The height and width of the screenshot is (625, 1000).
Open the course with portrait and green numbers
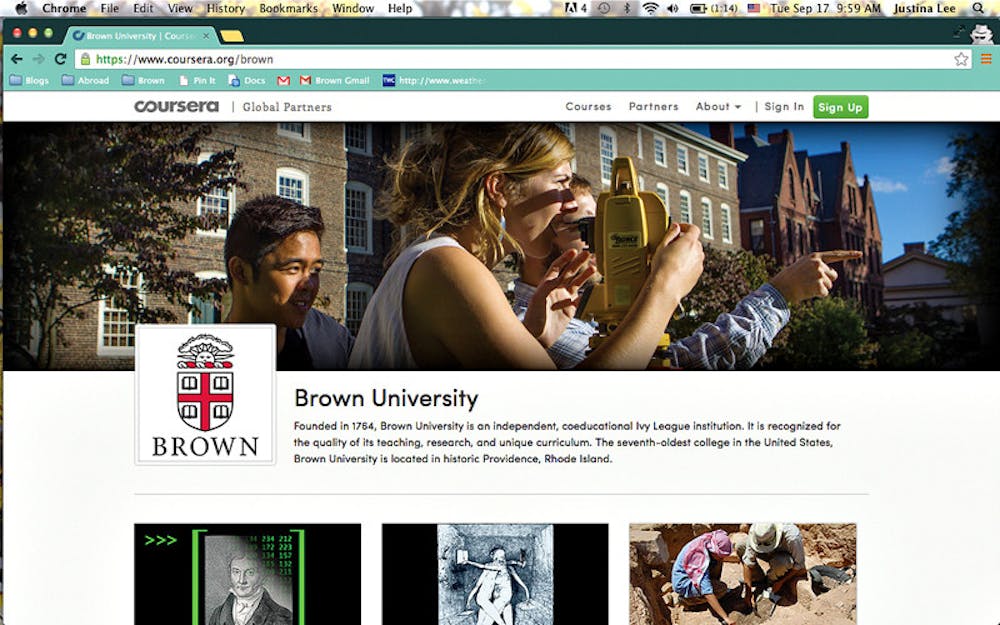(x=247, y=574)
